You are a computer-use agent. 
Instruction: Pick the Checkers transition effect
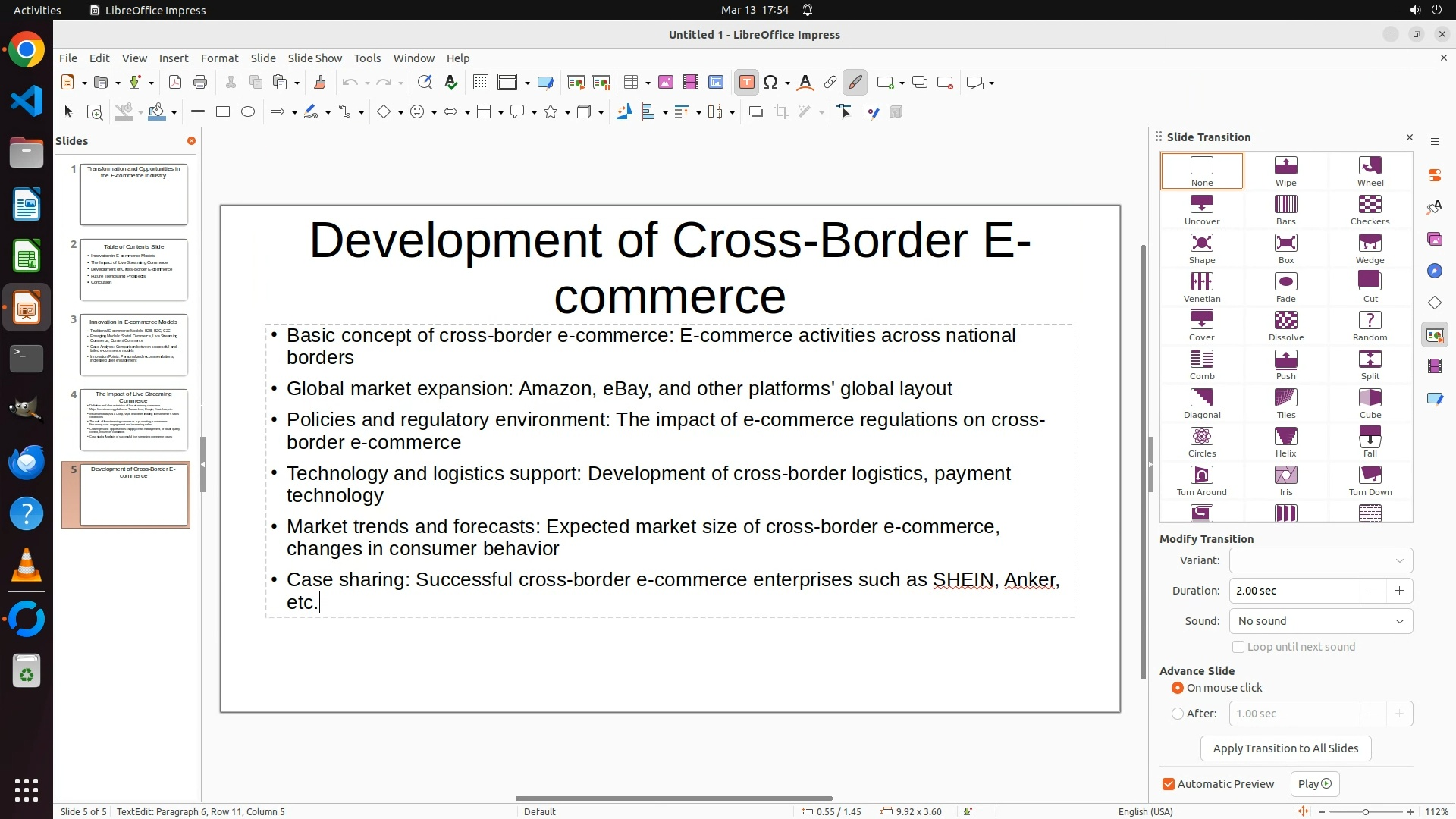[x=1369, y=210]
